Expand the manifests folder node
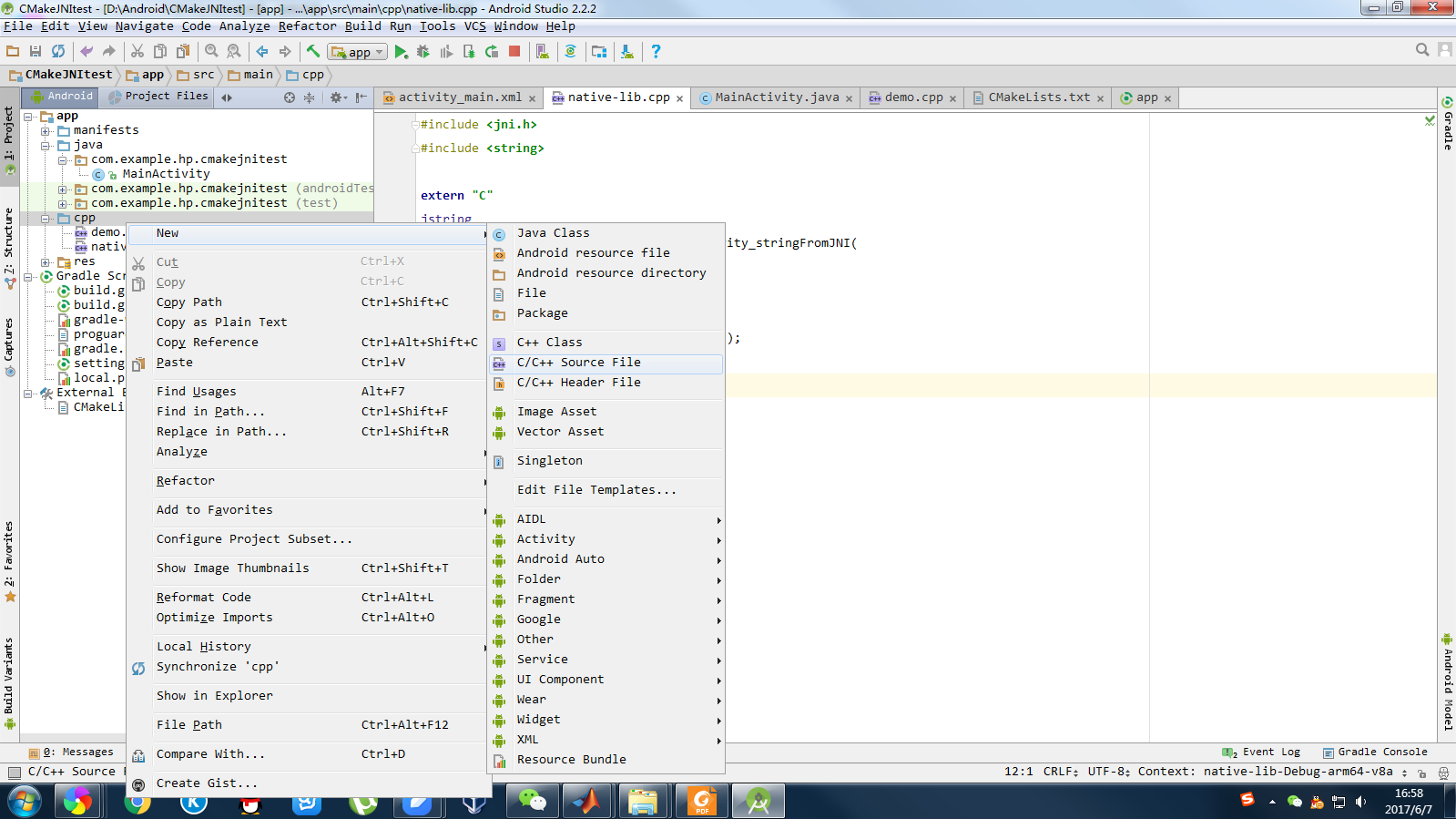The image size is (1456, 819). pos(46,131)
